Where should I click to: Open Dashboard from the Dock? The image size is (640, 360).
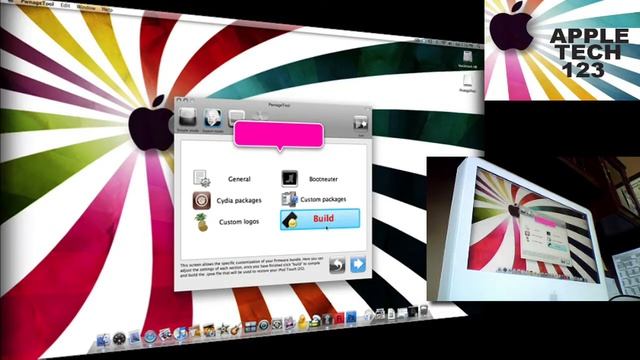click(x=119, y=339)
